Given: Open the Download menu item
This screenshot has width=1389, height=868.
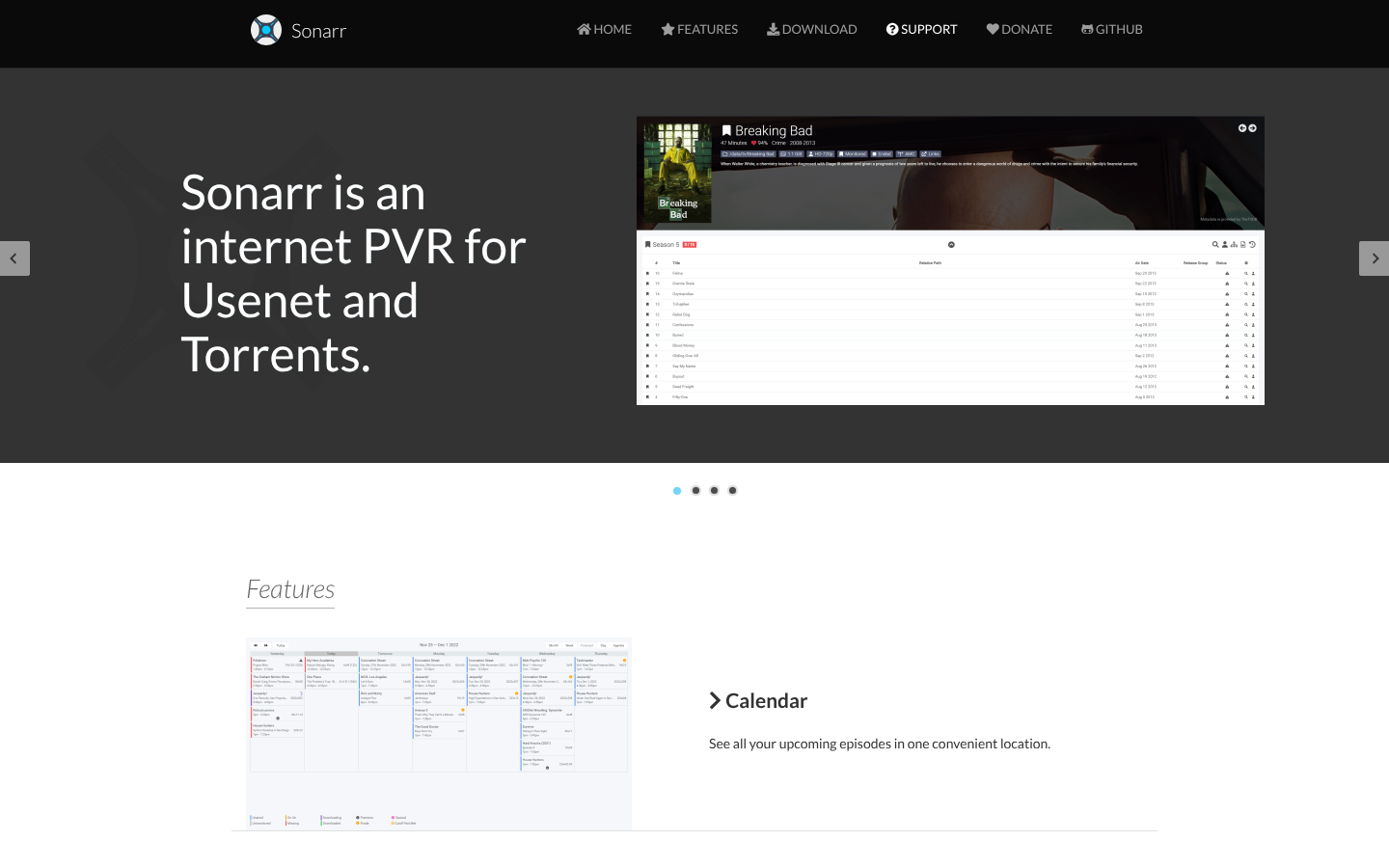Looking at the screenshot, I should (x=812, y=29).
